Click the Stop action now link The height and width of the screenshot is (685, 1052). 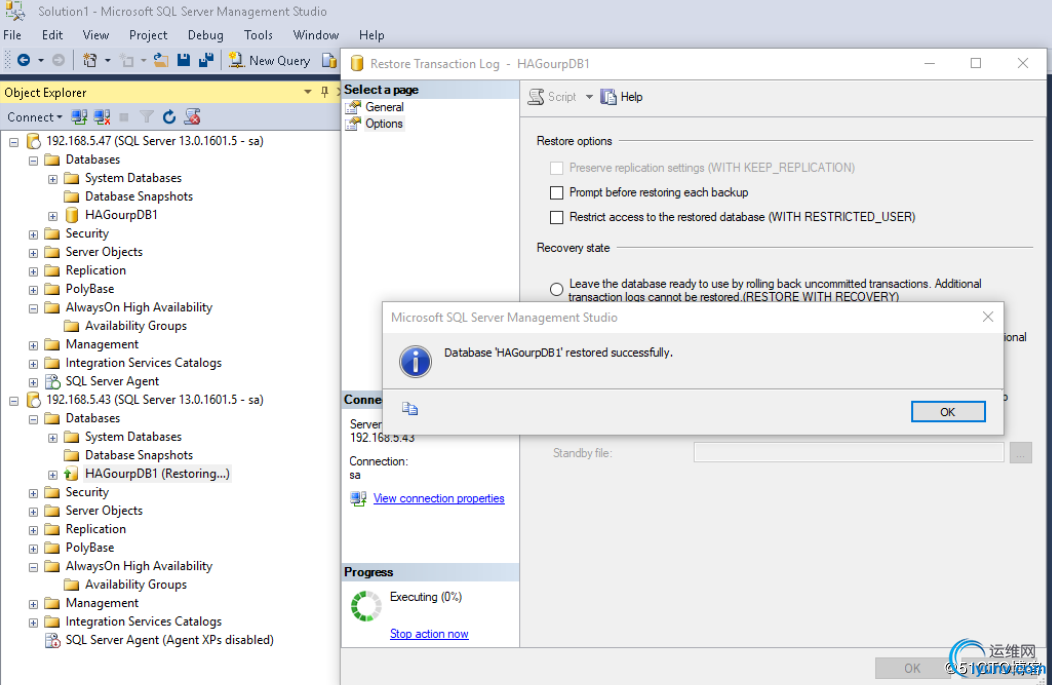coord(429,634)
